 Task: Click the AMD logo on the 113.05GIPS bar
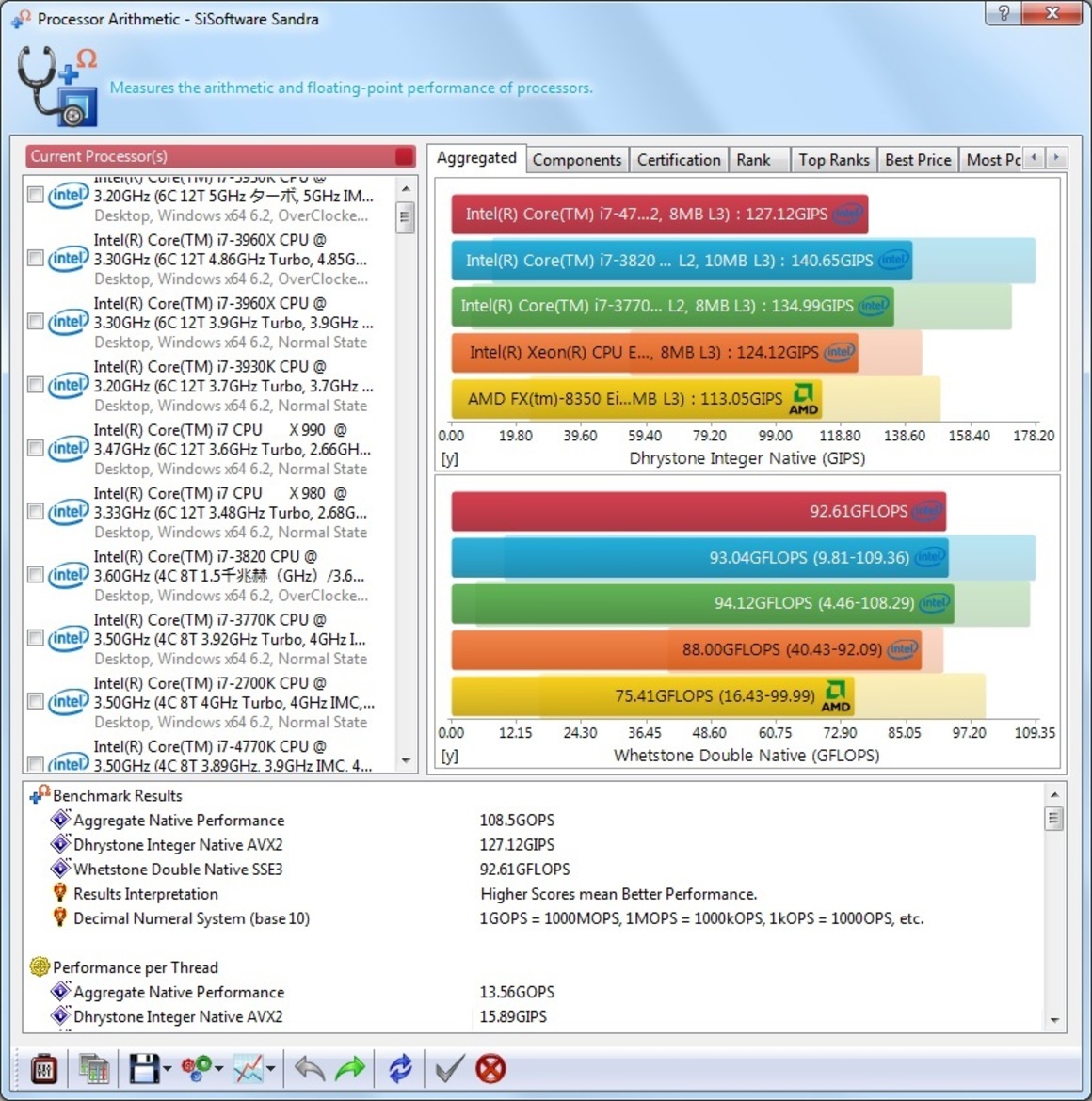coord(803,399)
